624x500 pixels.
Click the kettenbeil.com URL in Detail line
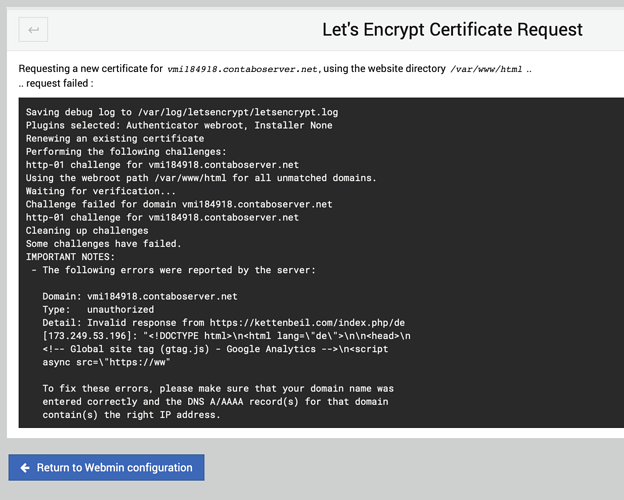pyautogui.click(x=307, y=322)
